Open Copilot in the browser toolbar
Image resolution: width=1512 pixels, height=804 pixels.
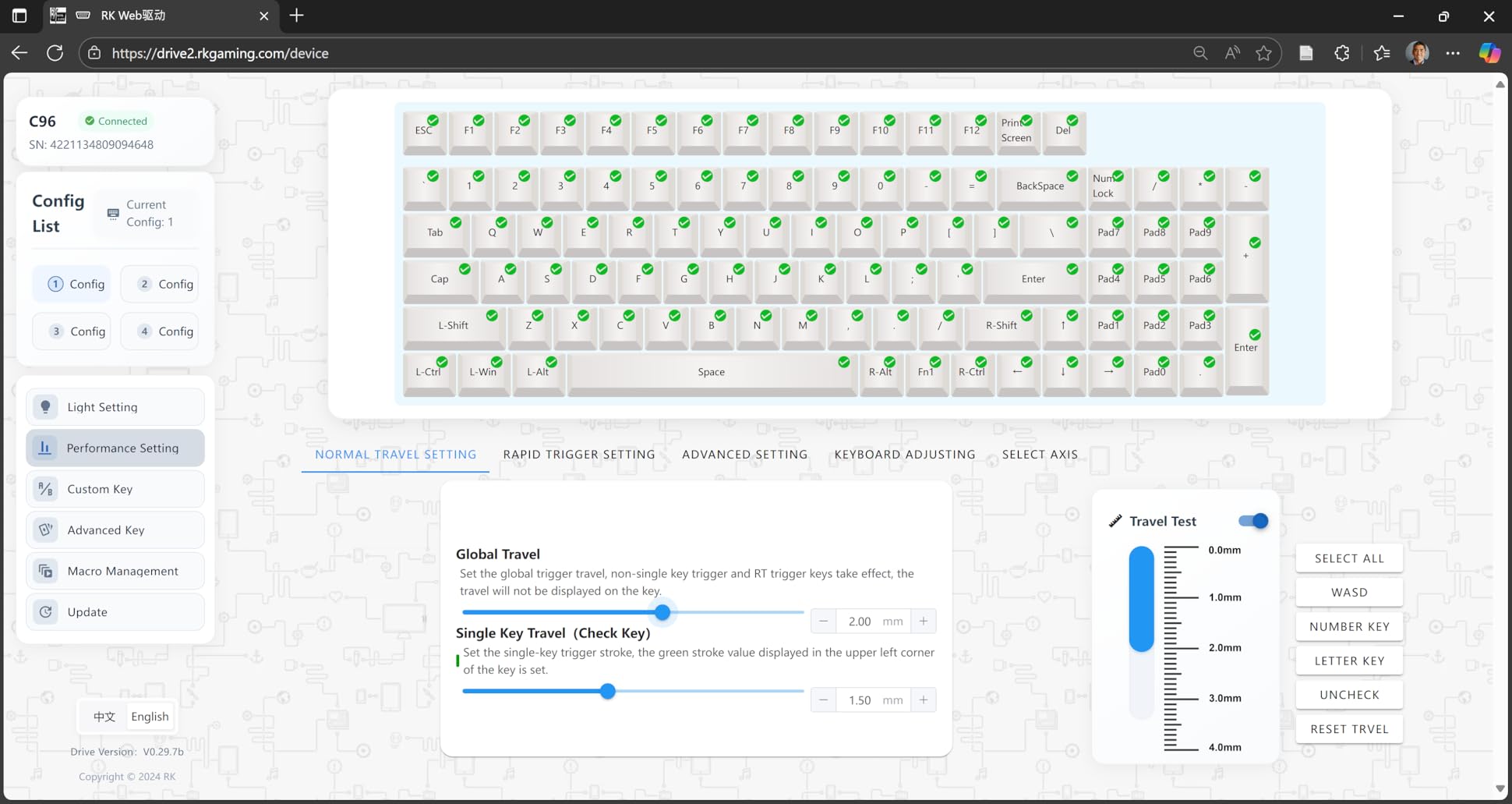1489,52
